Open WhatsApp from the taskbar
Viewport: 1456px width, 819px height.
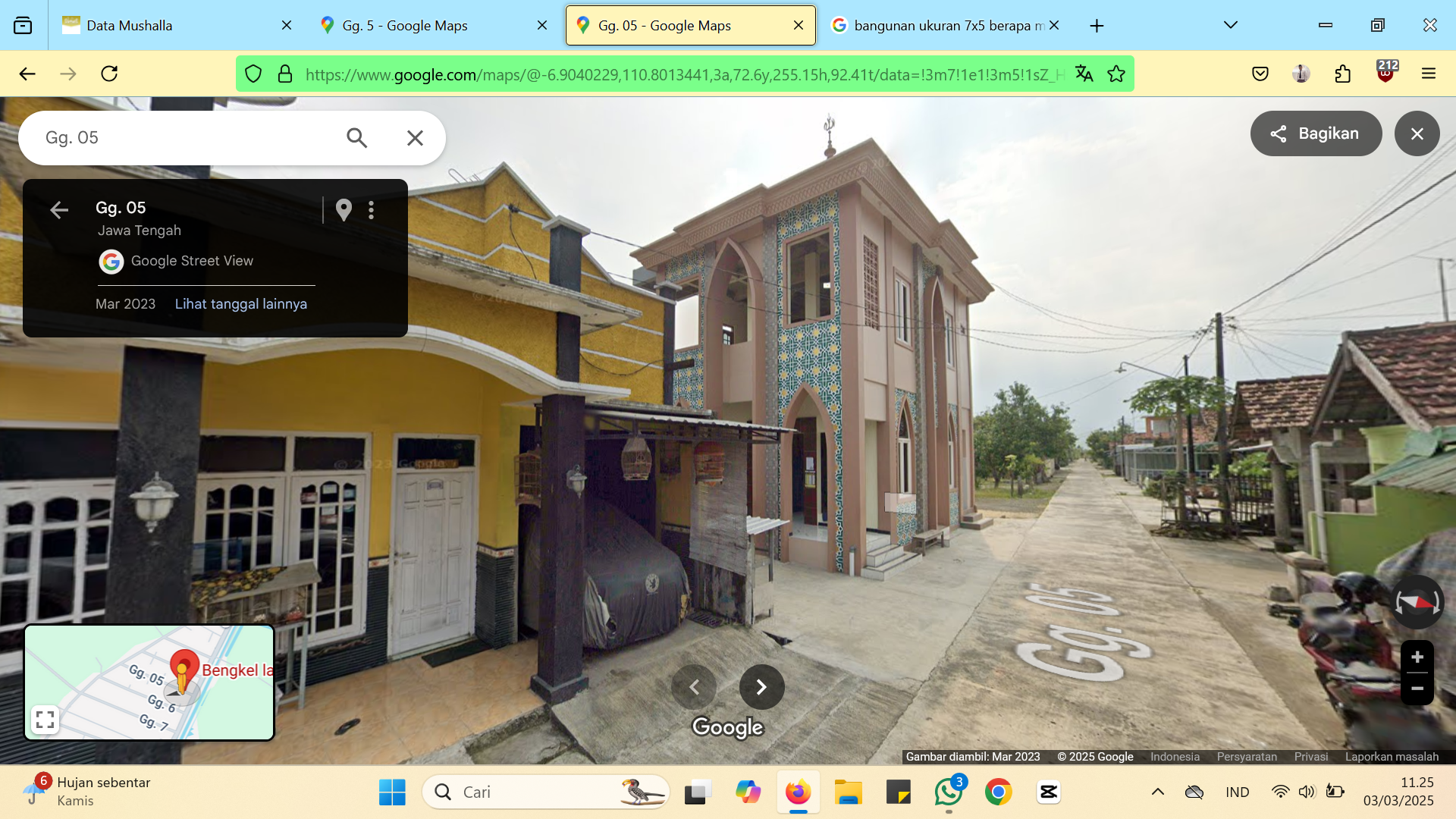[949, 792]
